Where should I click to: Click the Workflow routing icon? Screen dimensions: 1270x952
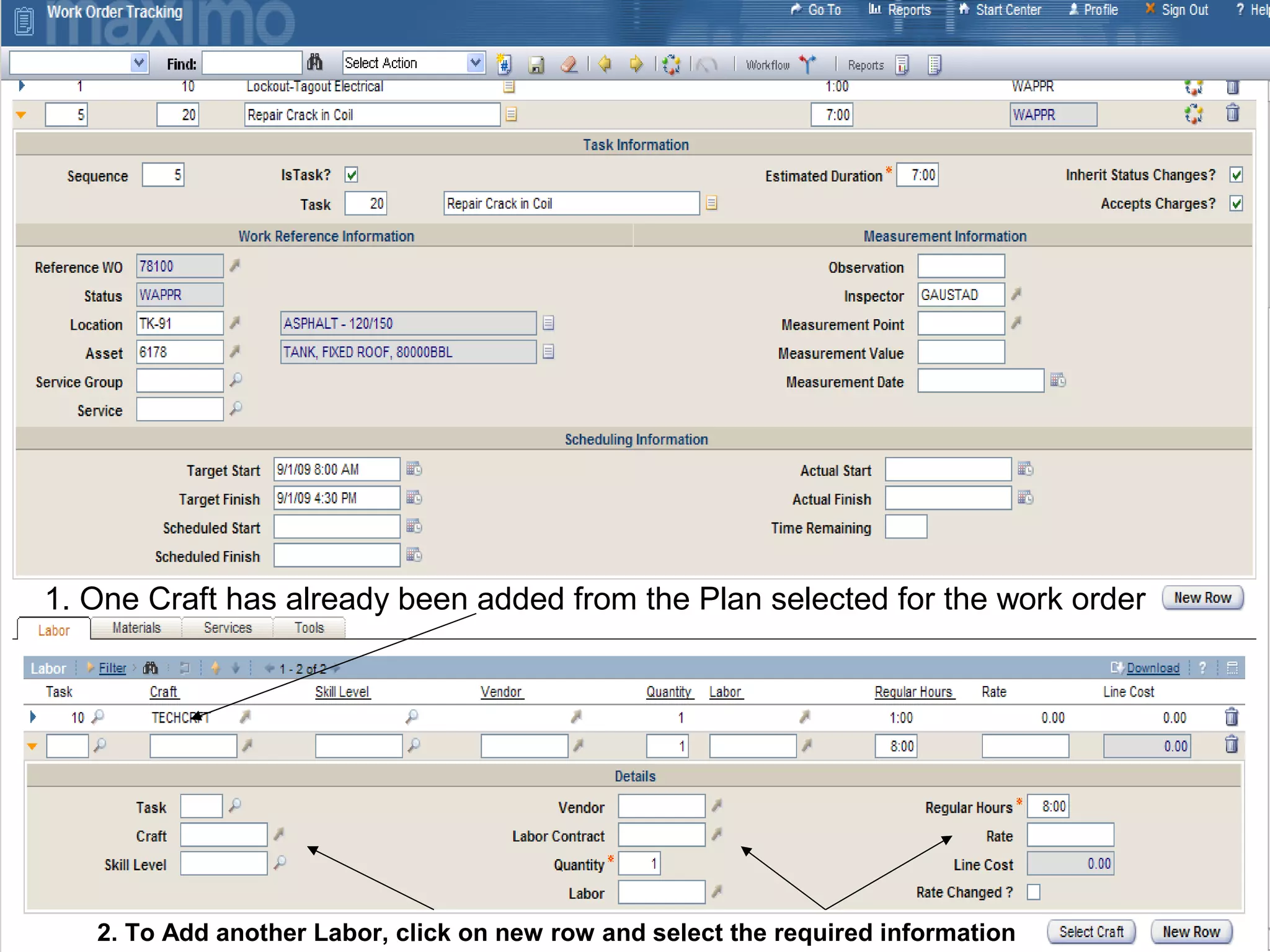point(807,64)
